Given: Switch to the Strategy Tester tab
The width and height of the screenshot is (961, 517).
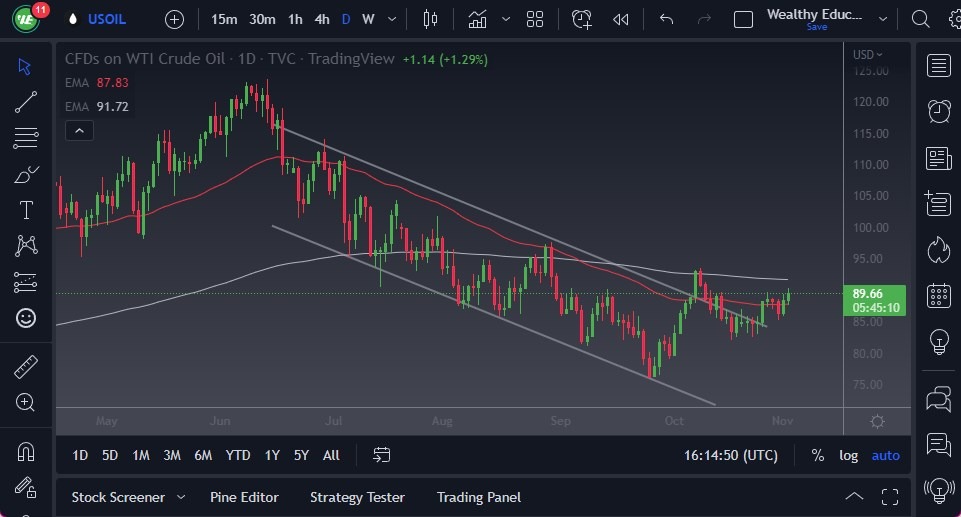Looking at the screenshot, I should click(x=357, y=497).
